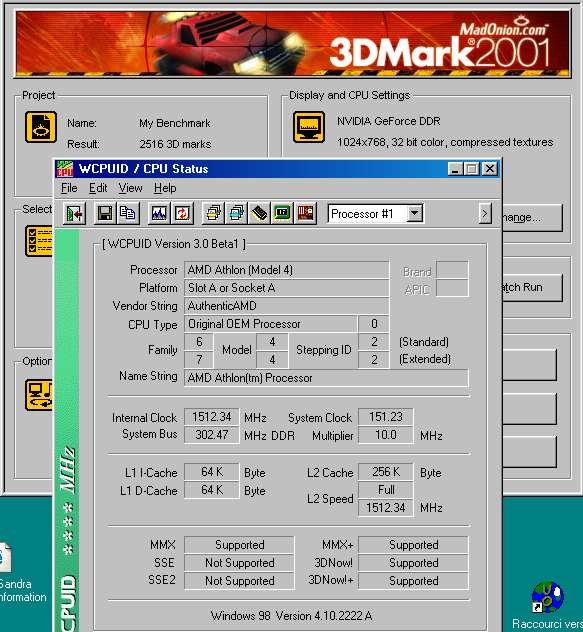Open the clock graph chart icon

point(159,213)
